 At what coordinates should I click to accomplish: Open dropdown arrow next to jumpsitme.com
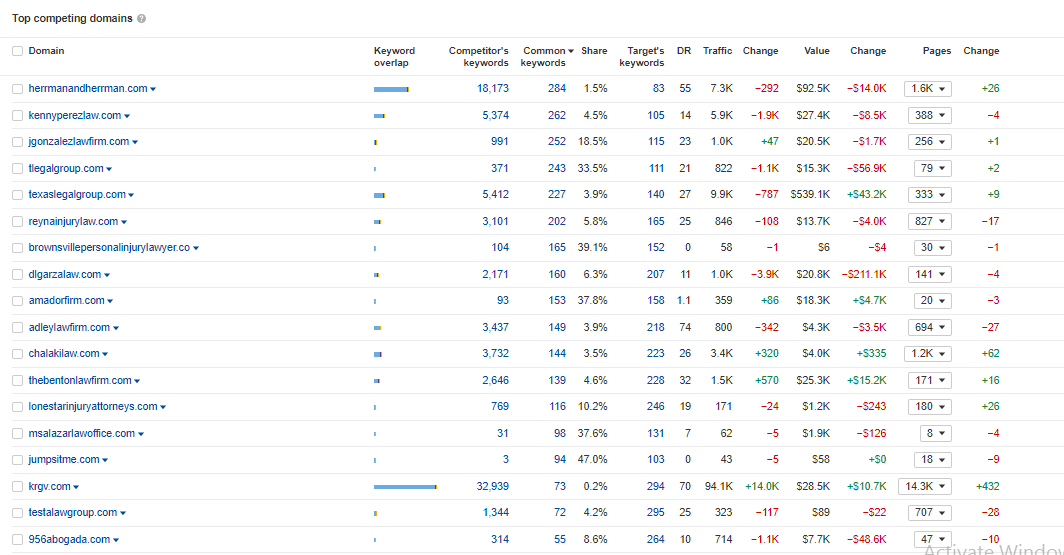(x=105, y=460)
